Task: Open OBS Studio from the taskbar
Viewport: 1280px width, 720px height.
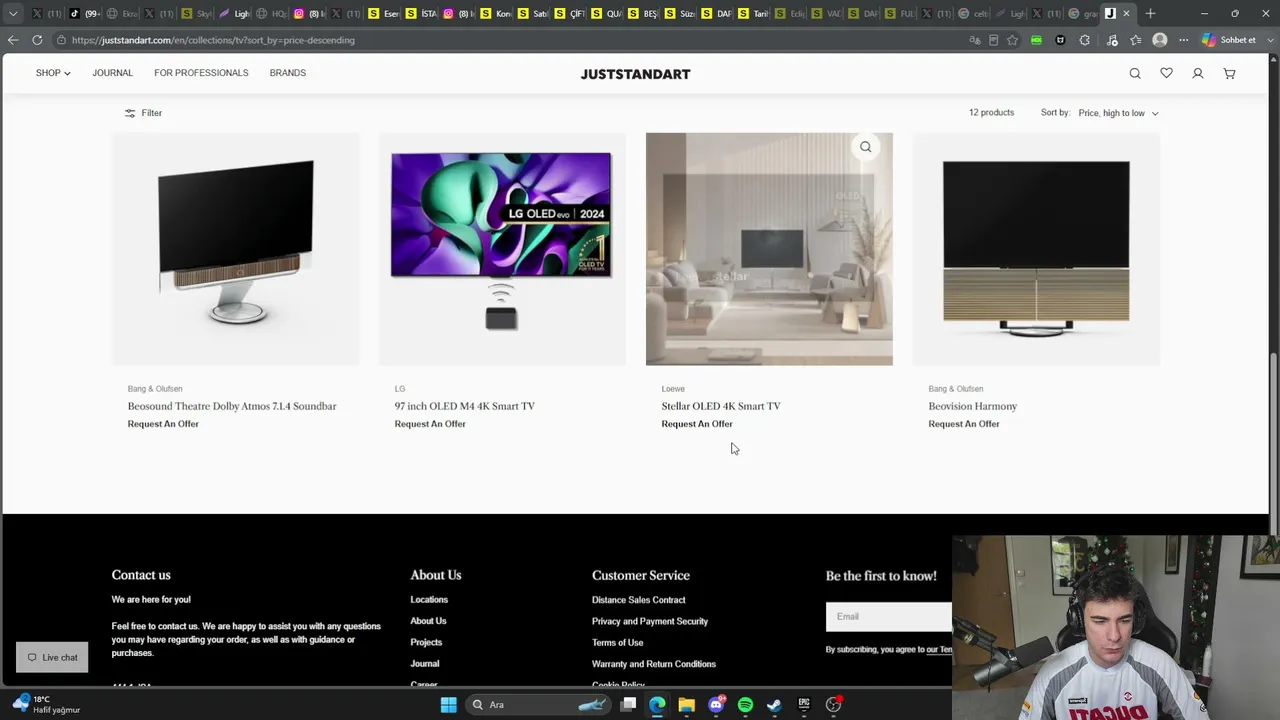Action: tap(833, 705)
